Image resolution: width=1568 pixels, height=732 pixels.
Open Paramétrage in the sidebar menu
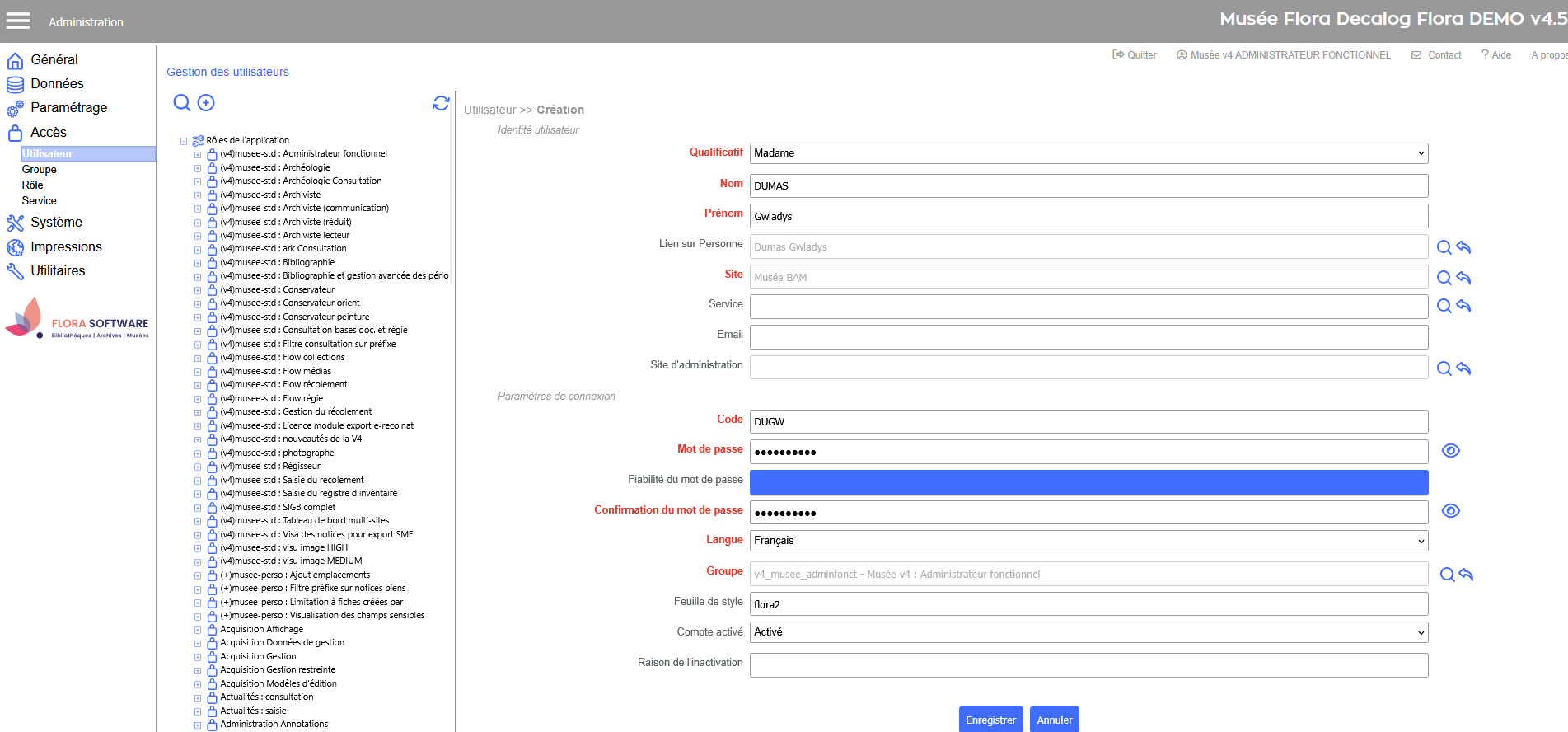tap(68, 108)
